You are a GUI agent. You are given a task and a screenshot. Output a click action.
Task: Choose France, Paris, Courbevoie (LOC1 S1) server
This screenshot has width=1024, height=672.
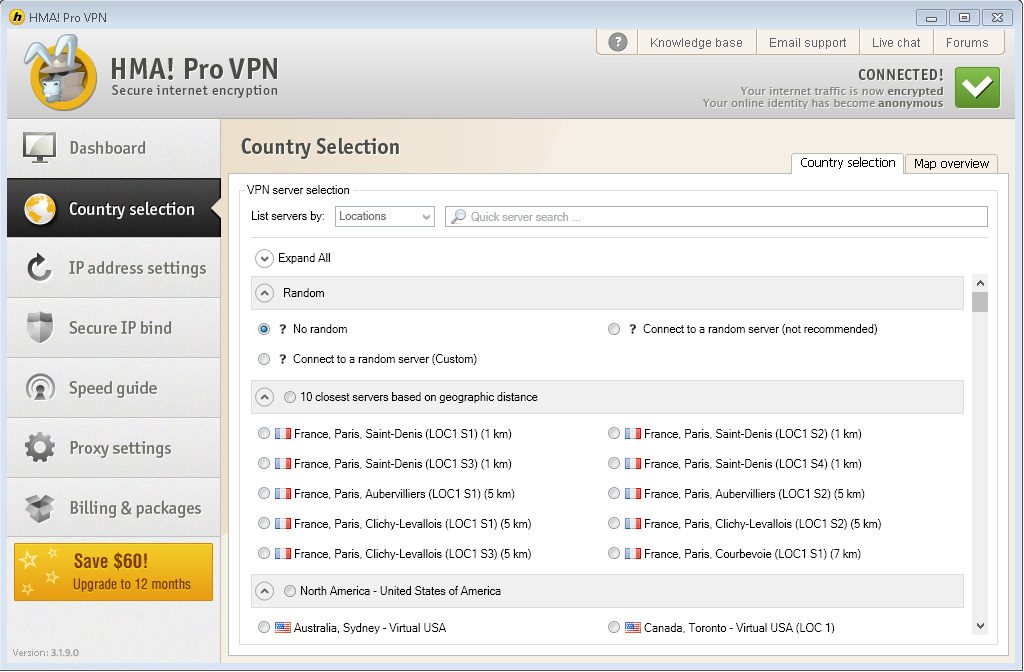[x=614, y=554]
